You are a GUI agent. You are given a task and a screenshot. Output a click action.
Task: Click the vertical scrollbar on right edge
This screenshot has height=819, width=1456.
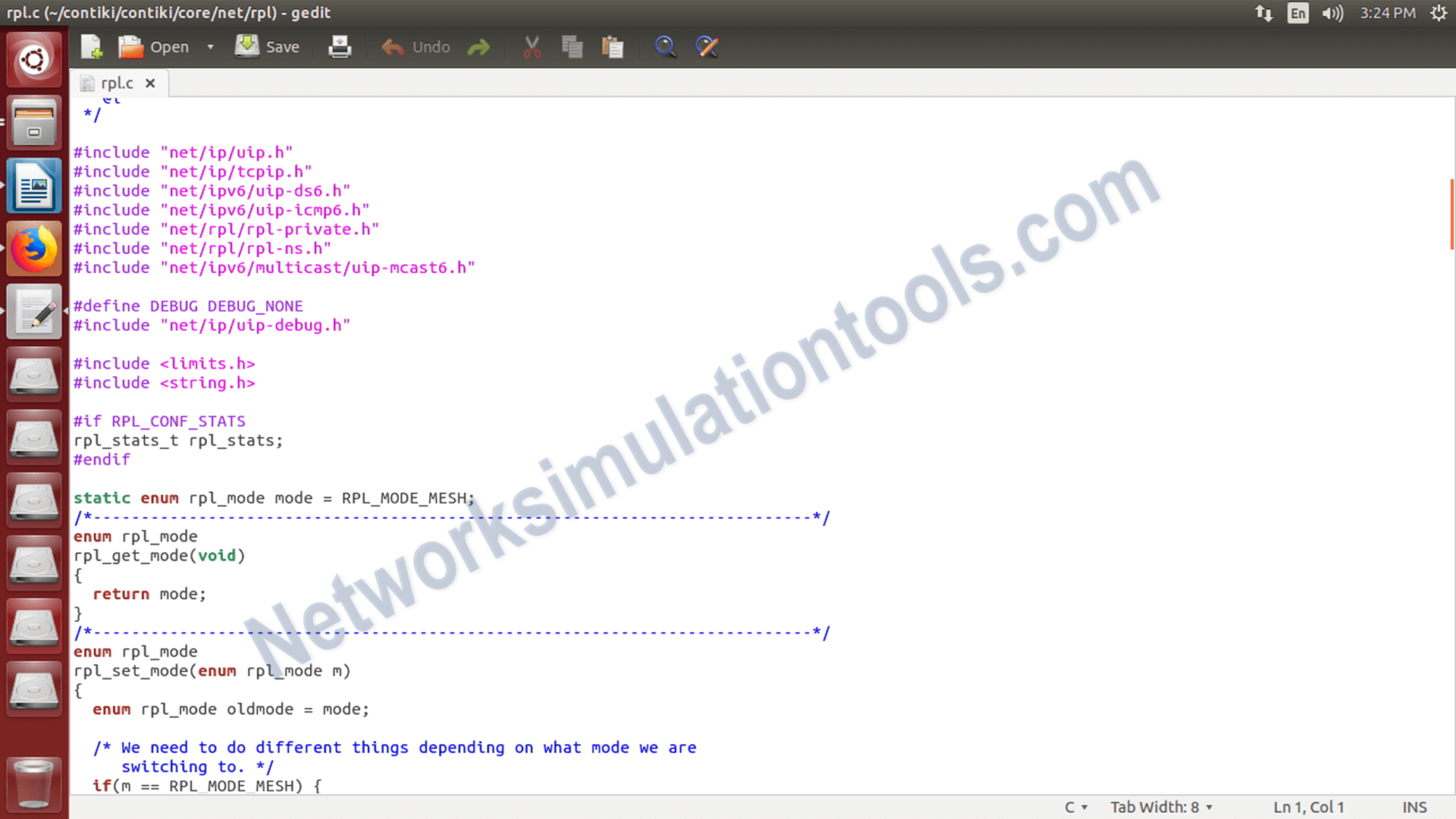pyautogui.click(x=1451, y=215)
